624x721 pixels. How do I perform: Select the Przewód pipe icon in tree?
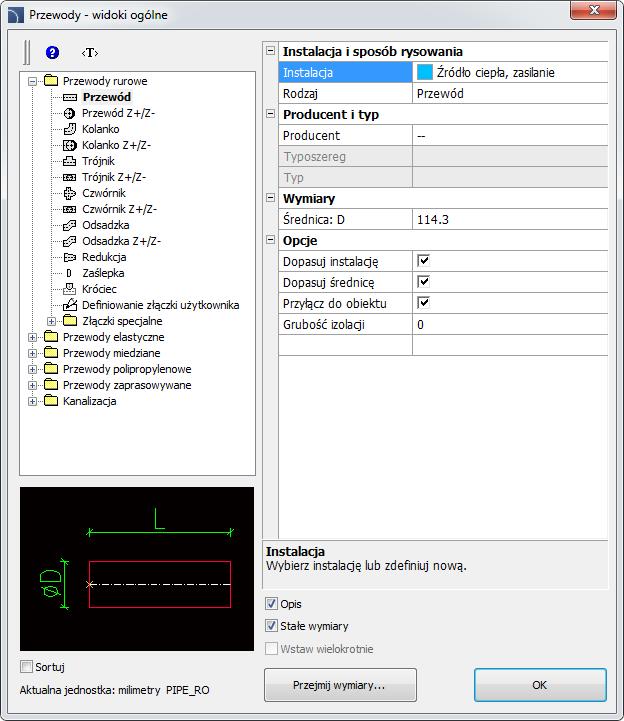[69, 97]
